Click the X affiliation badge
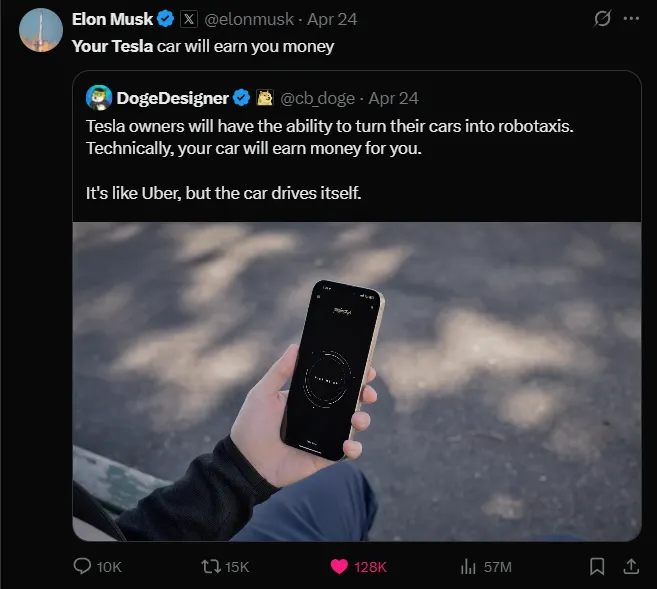The width and height of the screenshot is (657, 589). 190,19
